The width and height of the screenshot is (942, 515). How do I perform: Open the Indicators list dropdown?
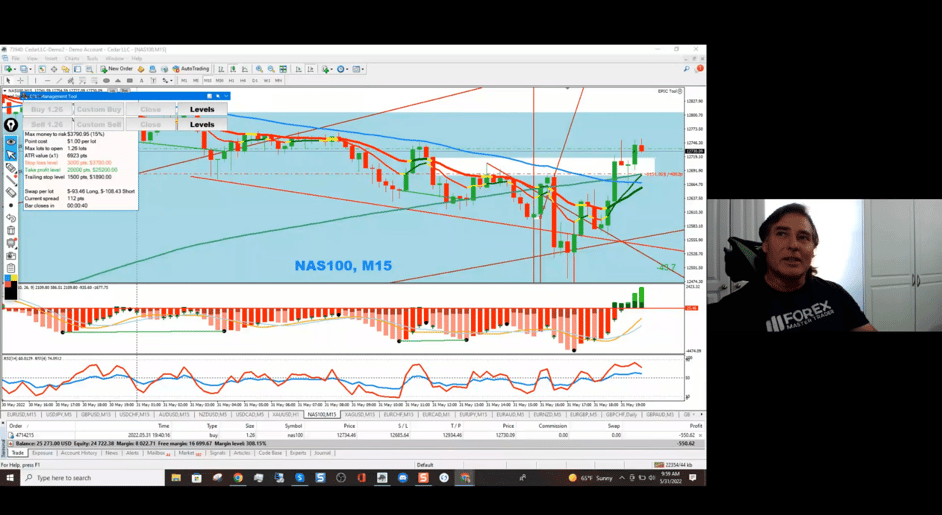328,69
